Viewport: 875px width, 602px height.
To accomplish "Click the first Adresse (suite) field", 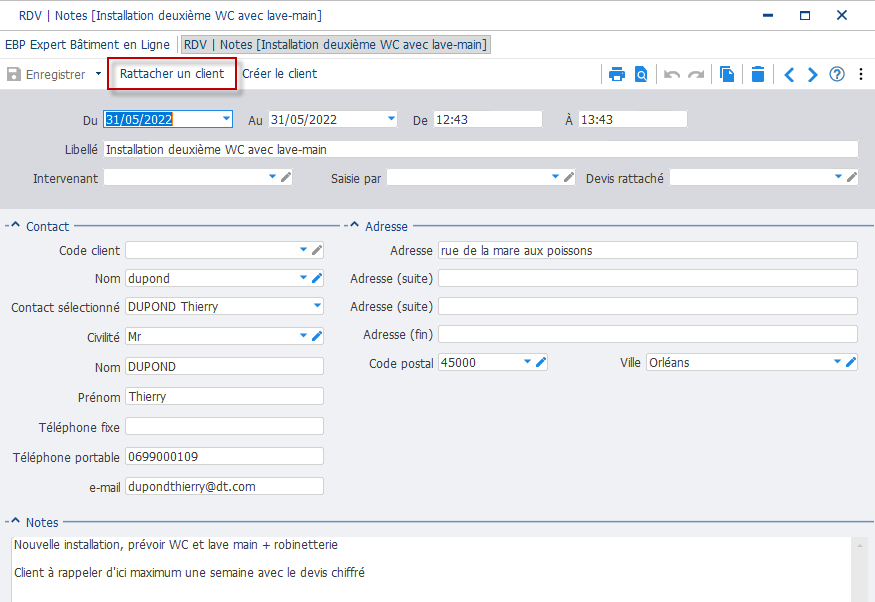I will pos(648,278).
